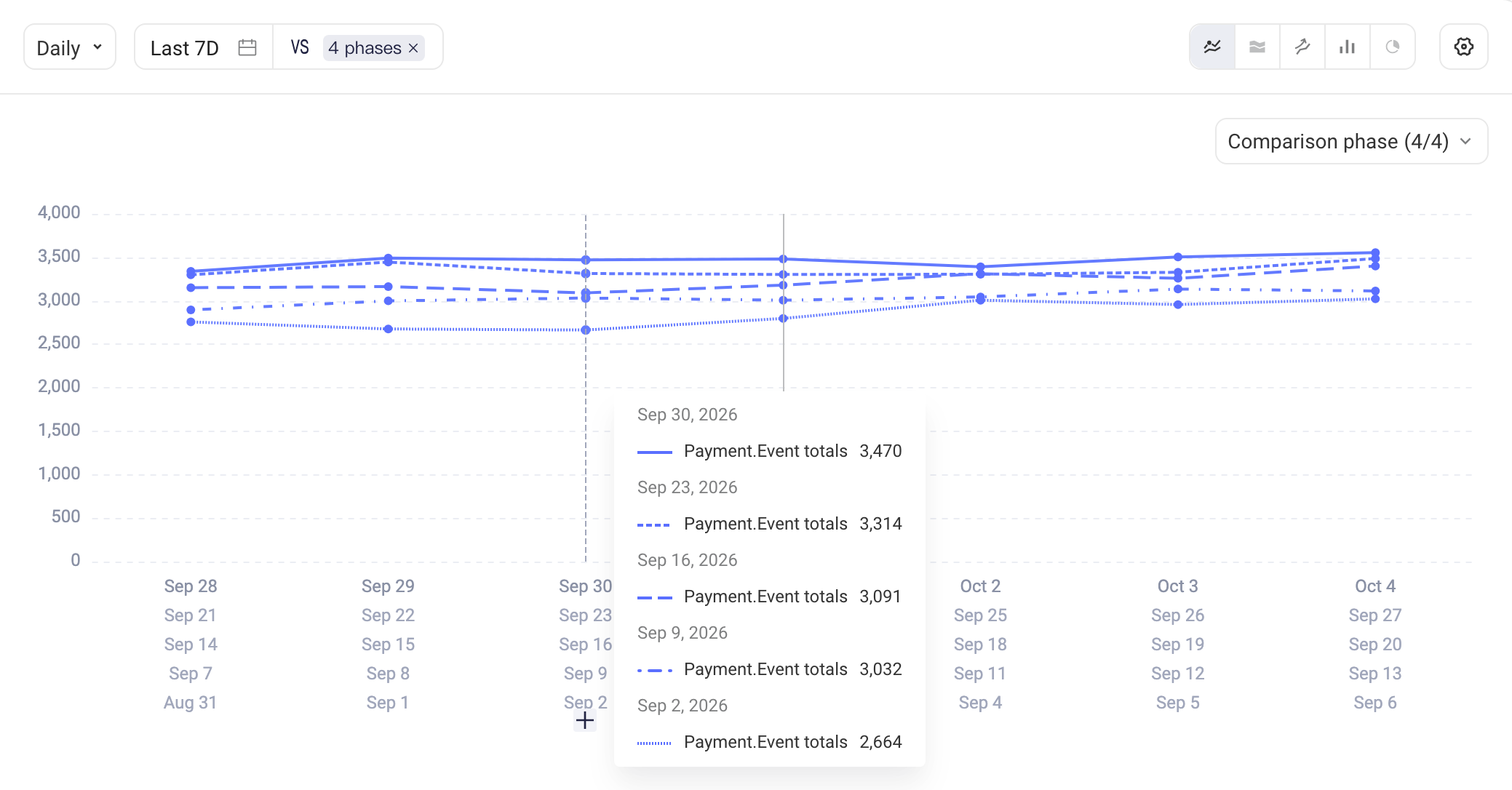Click the Sep 23, 2026 tooltip date
Viewport: 1512px width, 790px height.
click(688, 487)
